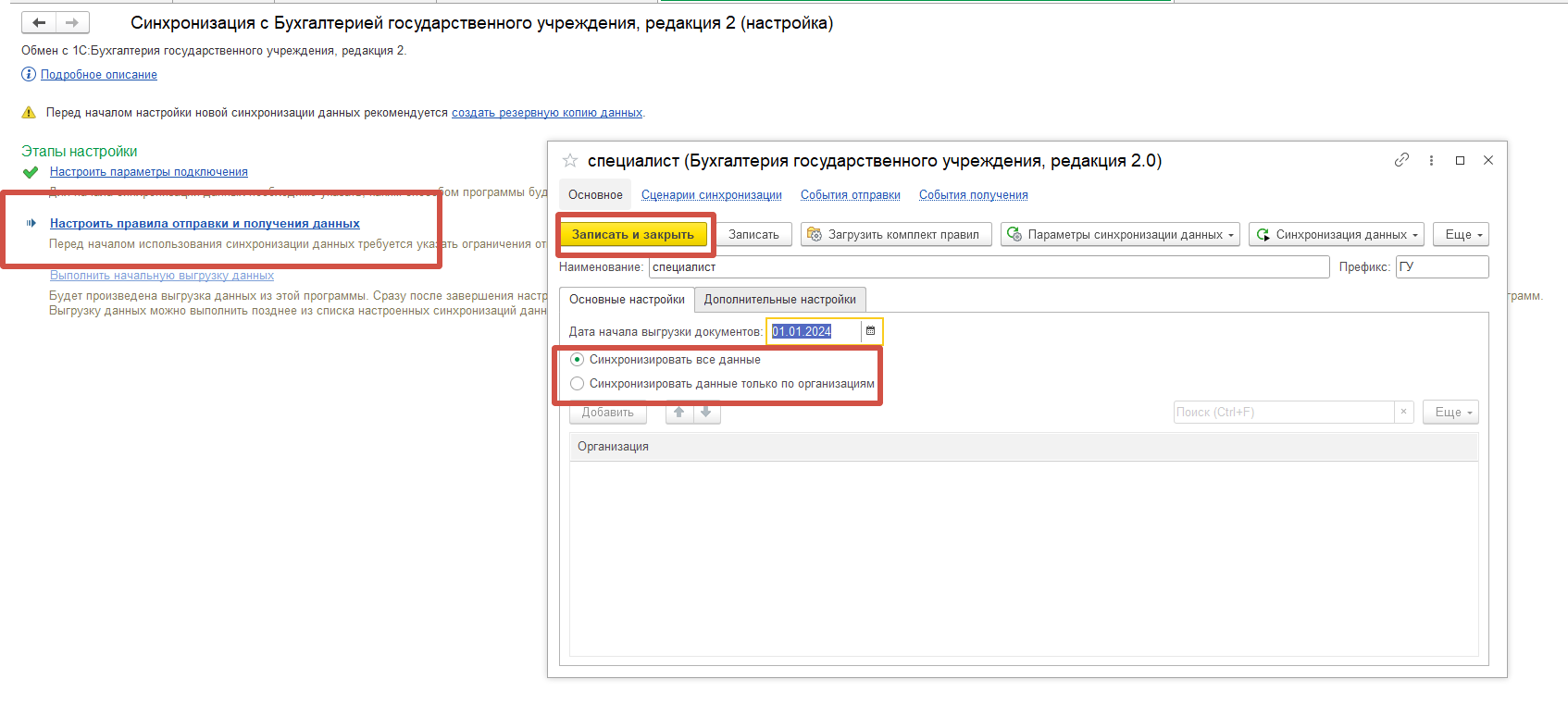Maximize the специалист dialog window
Image resolution: width=1568 pixels, height=716 pixels.
coord(1460,160)
